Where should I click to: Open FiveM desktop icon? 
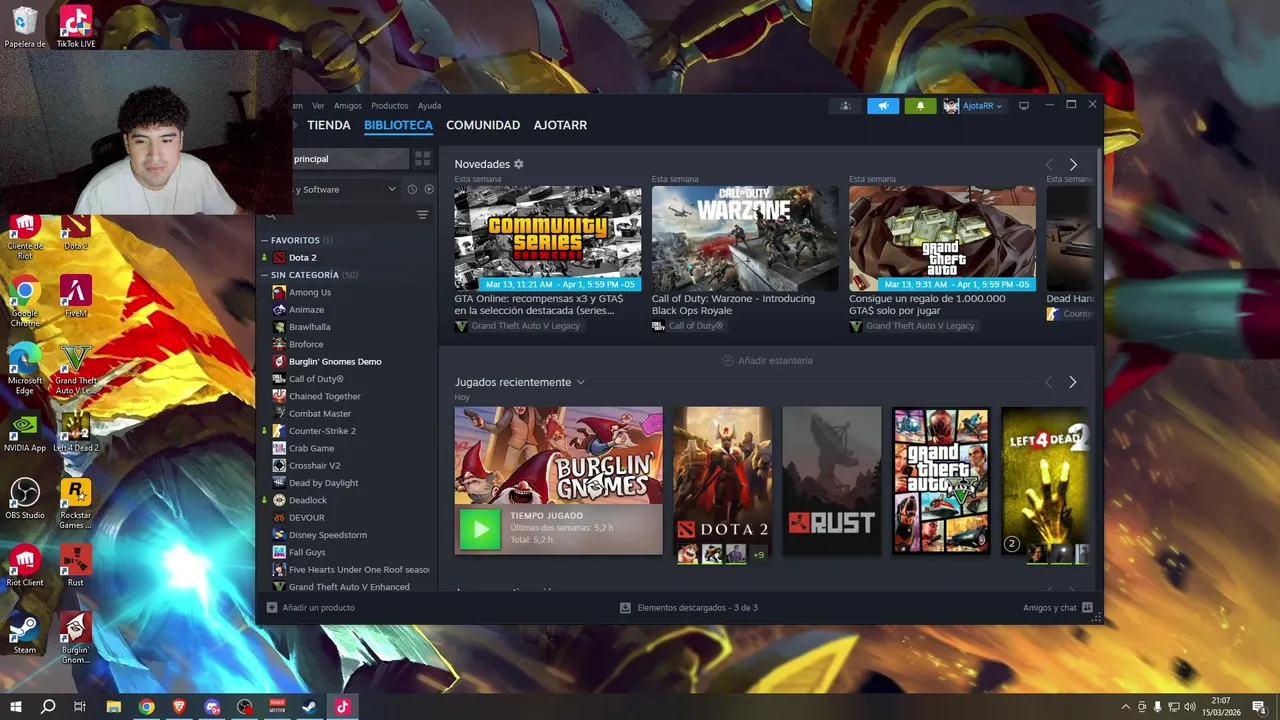(75, 290)
